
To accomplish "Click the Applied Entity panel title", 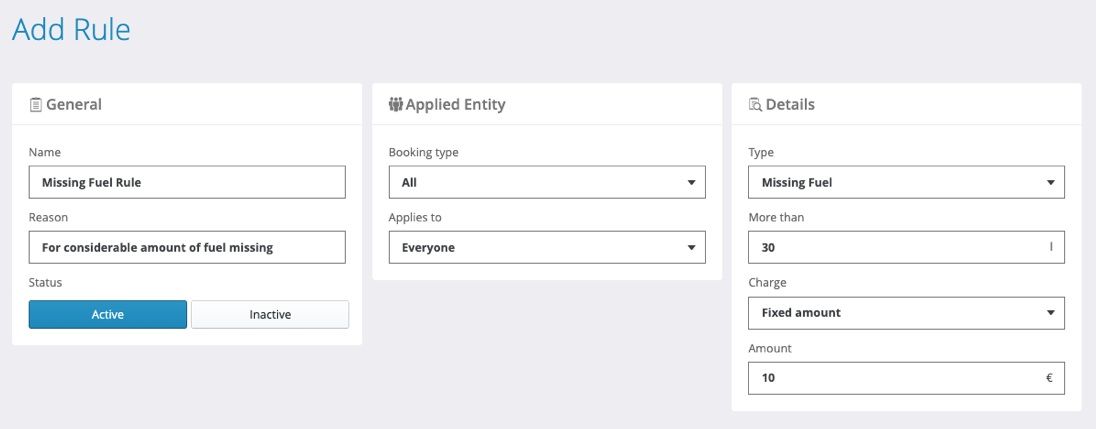I will tap(455, 104).
